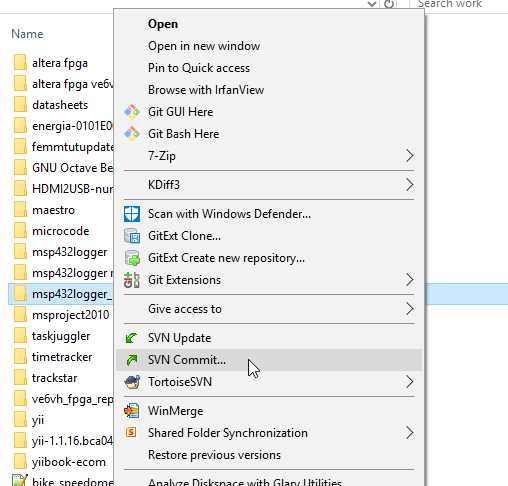Click the GitExt Create new repository icon
508x486 pixels.
132,258
